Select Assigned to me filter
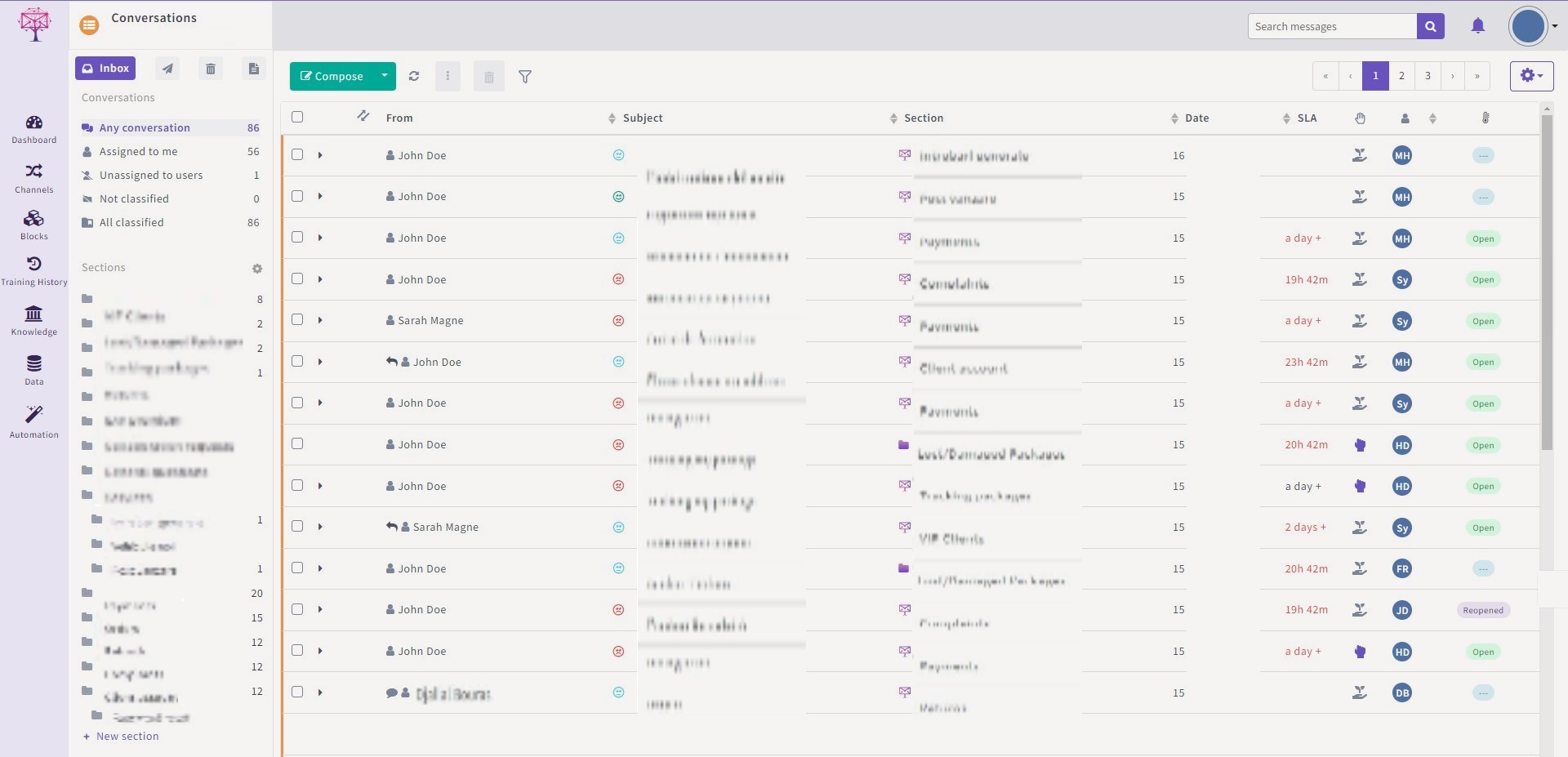1568x757 pixels. point(171,152)
